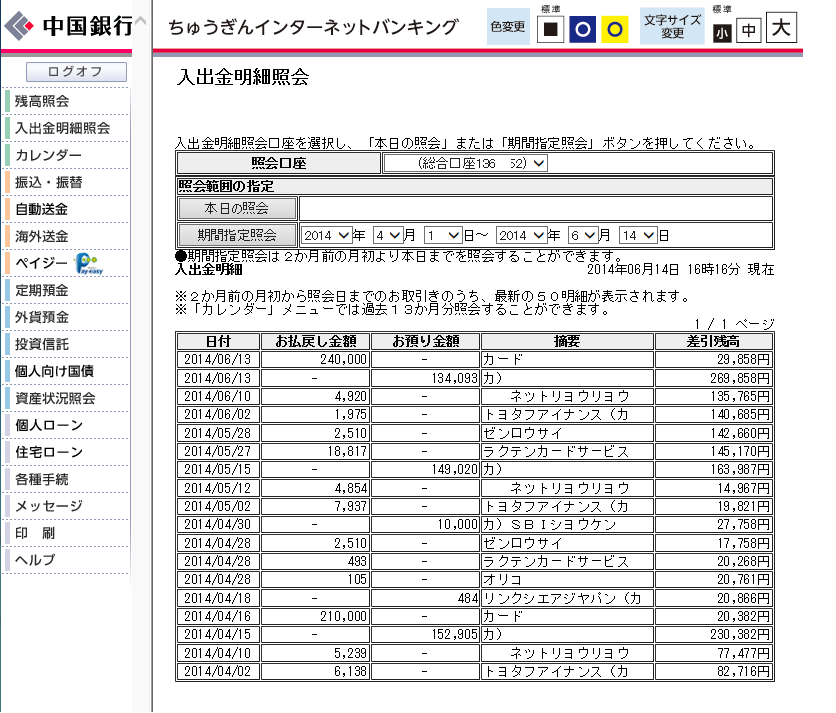This screenshot has width=836, height=713.
Task: Set text size to medium (中)
Action: [x=749, y=30]
